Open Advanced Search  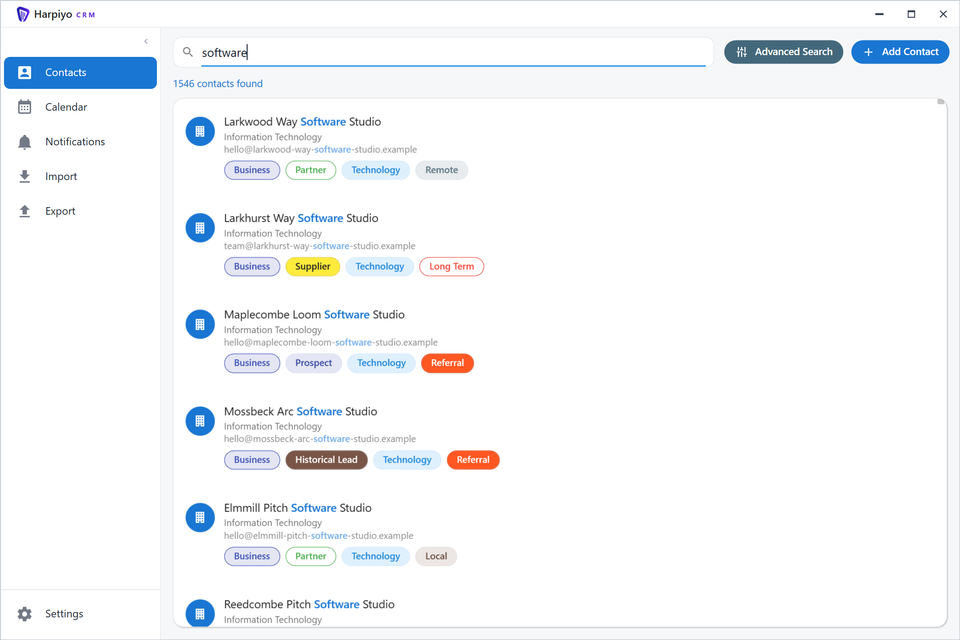(x=784, y=52)
